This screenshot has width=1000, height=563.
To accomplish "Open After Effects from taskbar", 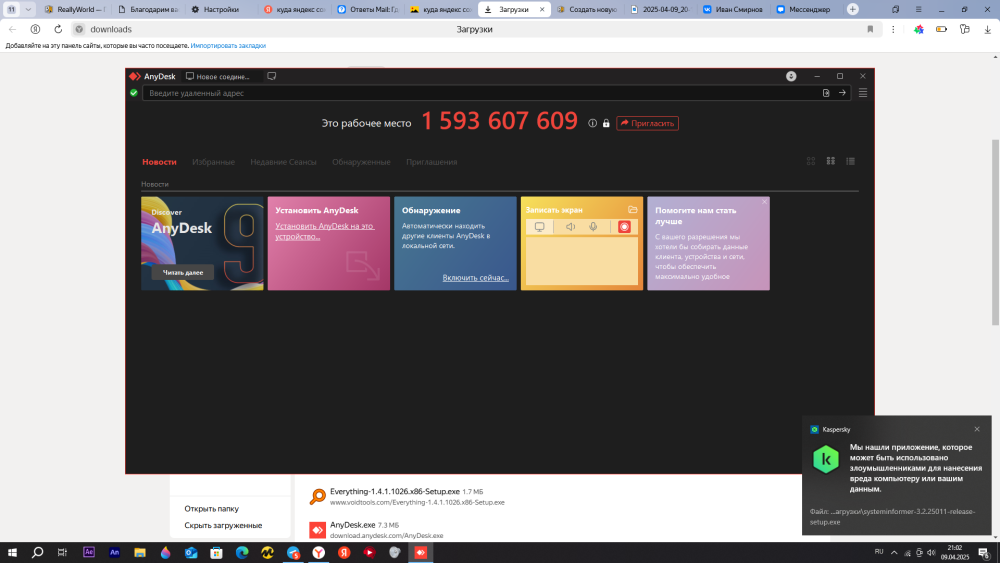I will [x=89, y=552].
